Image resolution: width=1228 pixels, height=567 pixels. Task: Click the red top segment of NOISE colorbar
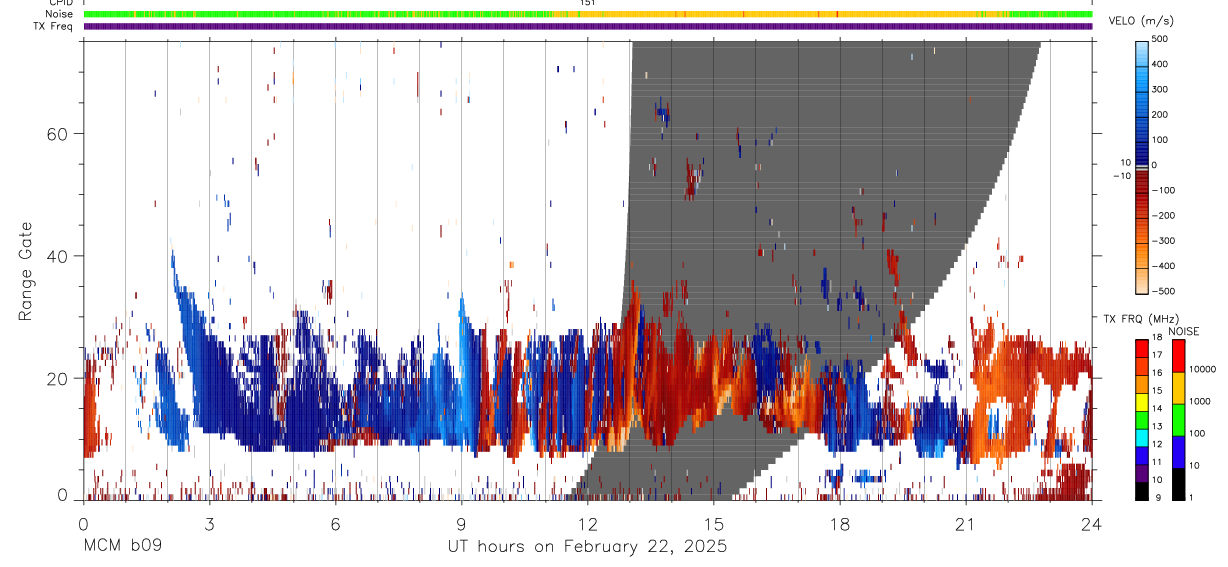1177,354
